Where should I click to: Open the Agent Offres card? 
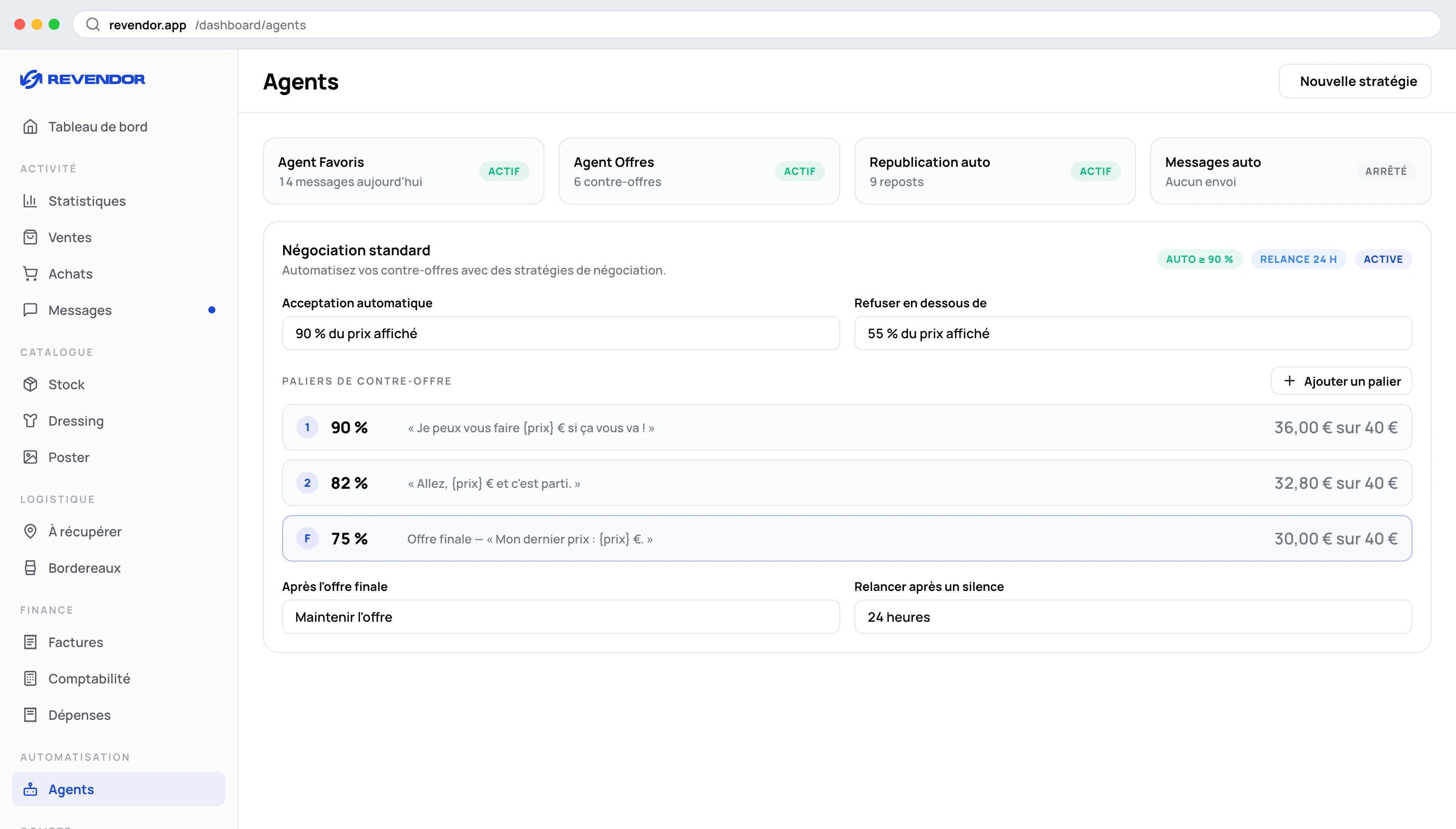tap(699, 171)
